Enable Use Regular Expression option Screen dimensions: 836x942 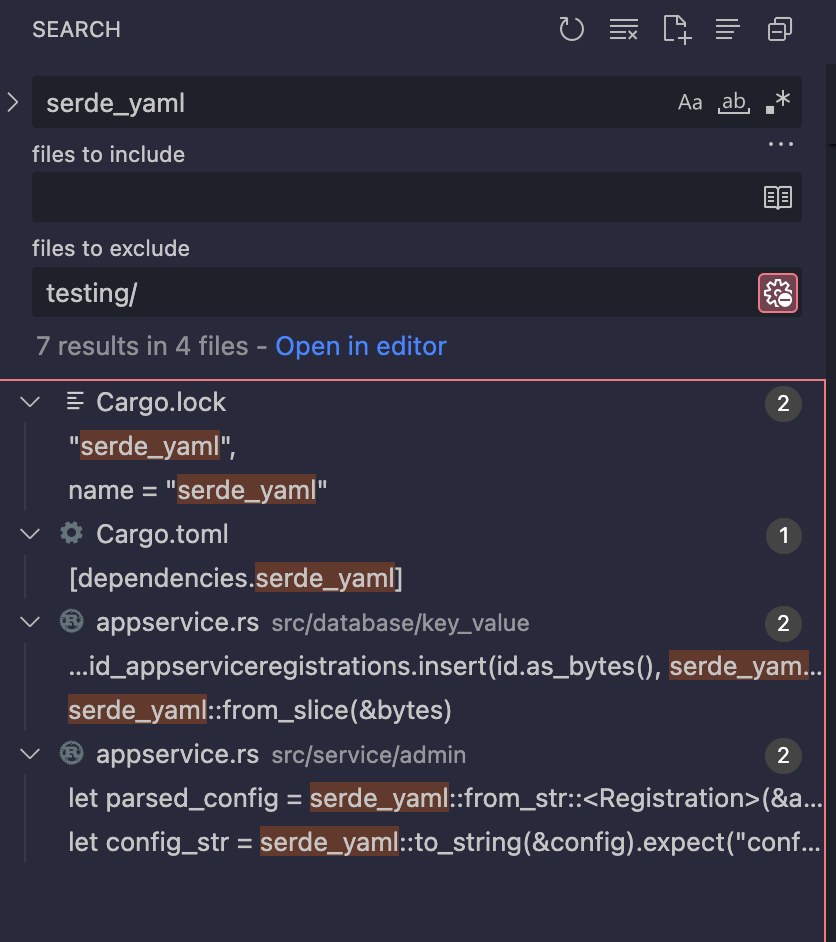(777, 103)
